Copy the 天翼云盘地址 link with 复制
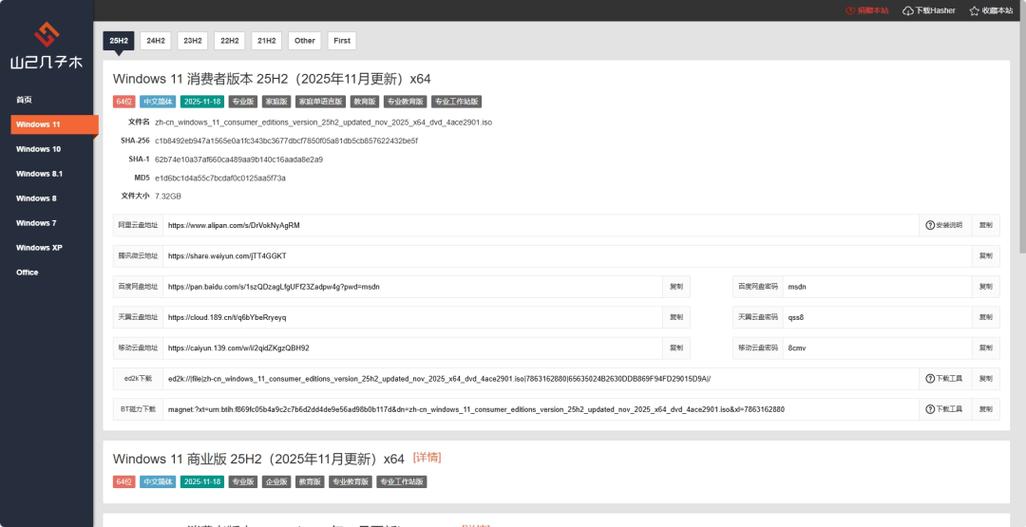 pos(676,318)
